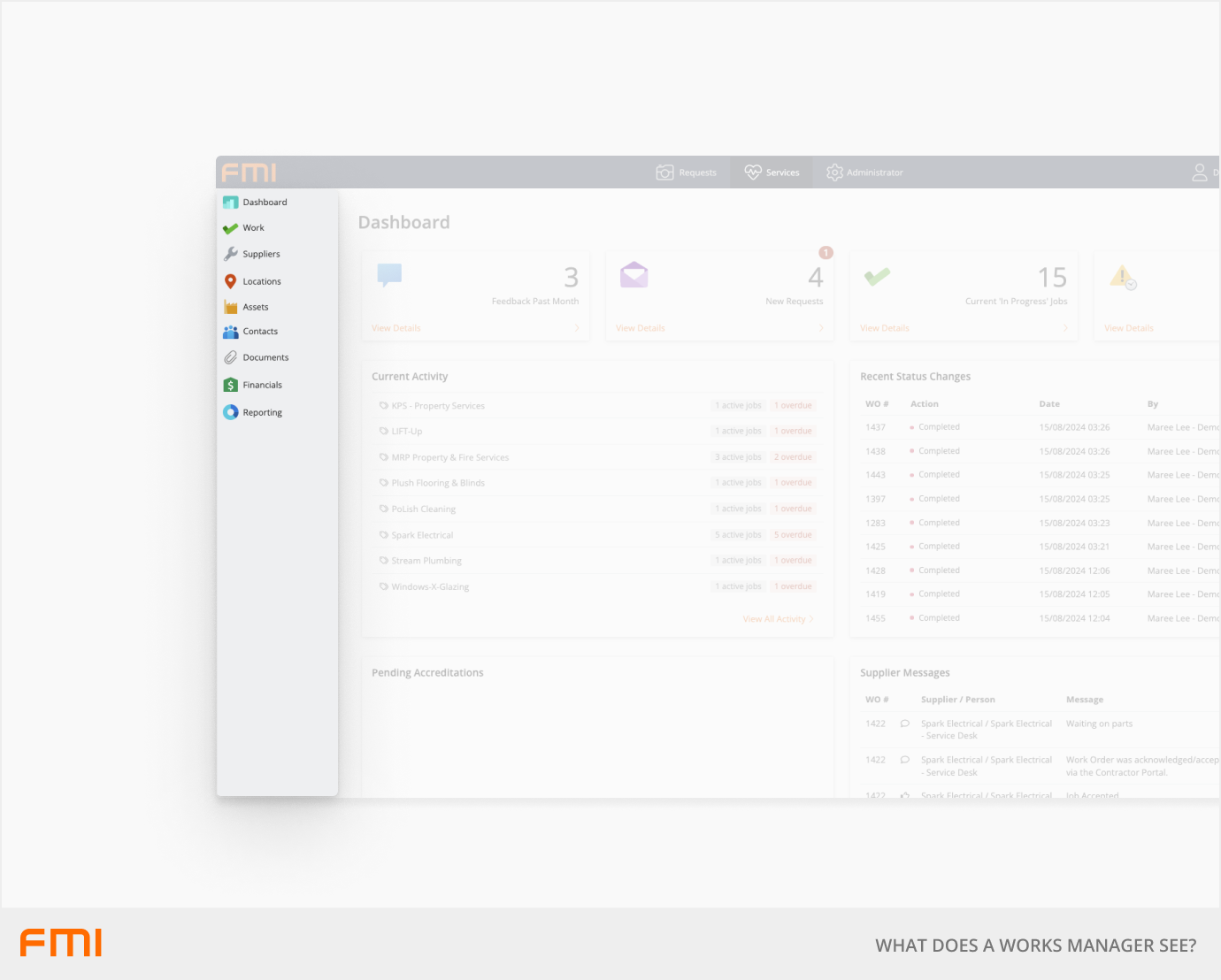Screen dimensions: 1221x980
Task: Open the Administrator tab
Action: pos(864,172)
